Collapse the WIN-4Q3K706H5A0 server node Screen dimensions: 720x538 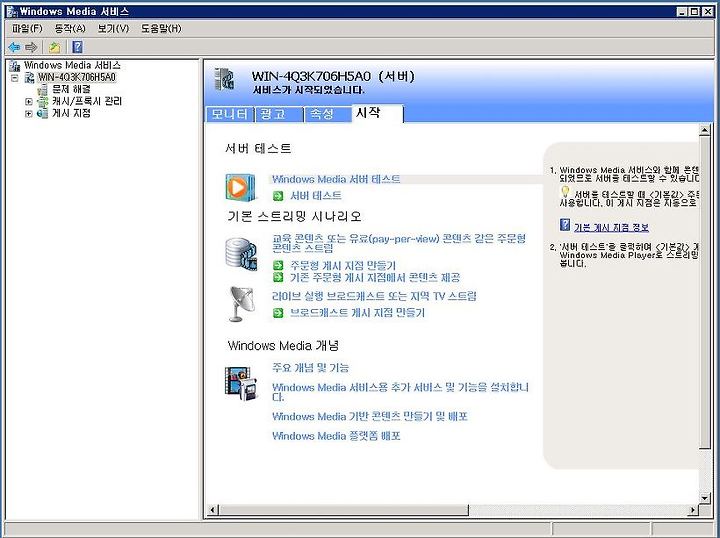(15, 78)
